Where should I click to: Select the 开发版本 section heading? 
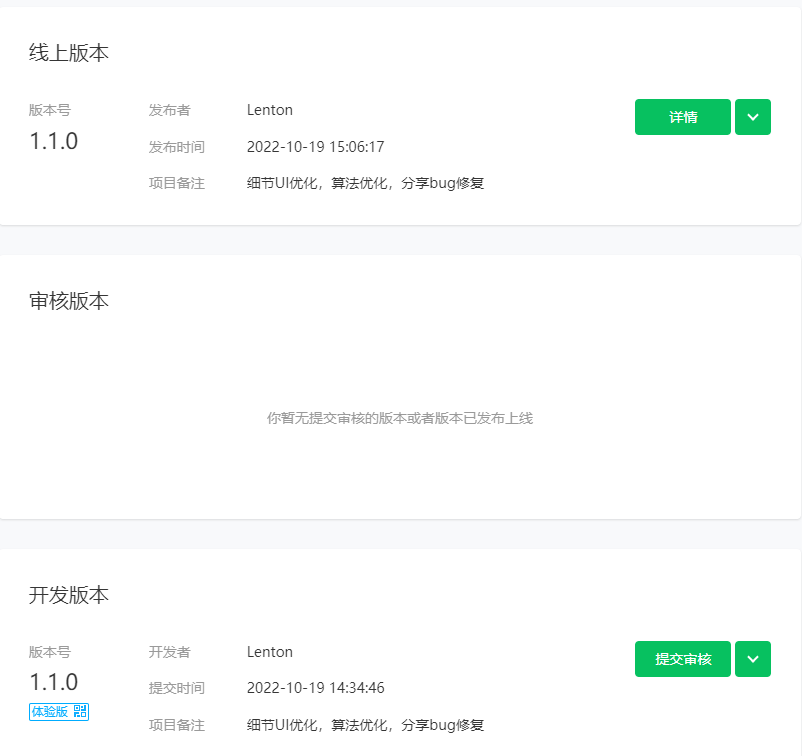click(x=69, y=595)
